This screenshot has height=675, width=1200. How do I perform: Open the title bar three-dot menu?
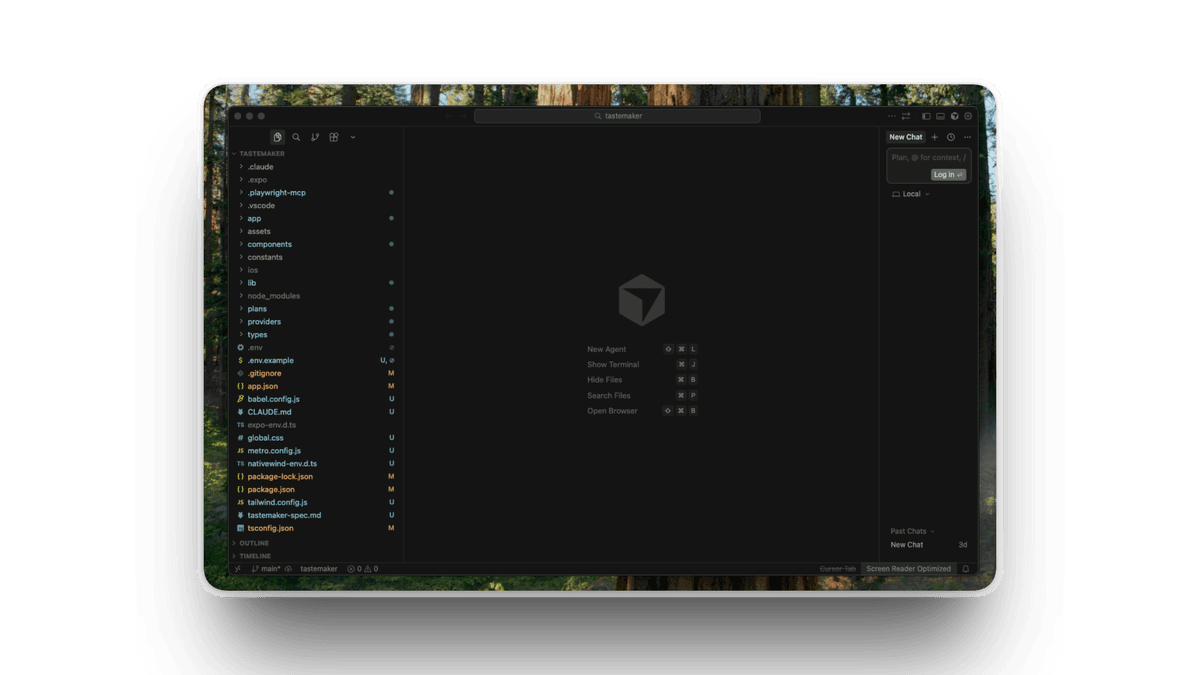[892, 116]
